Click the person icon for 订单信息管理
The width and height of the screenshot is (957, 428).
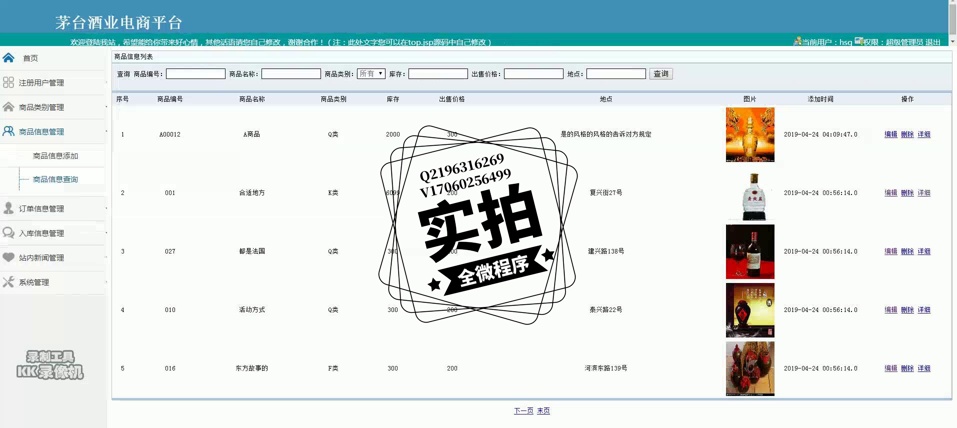pos(9,208)
